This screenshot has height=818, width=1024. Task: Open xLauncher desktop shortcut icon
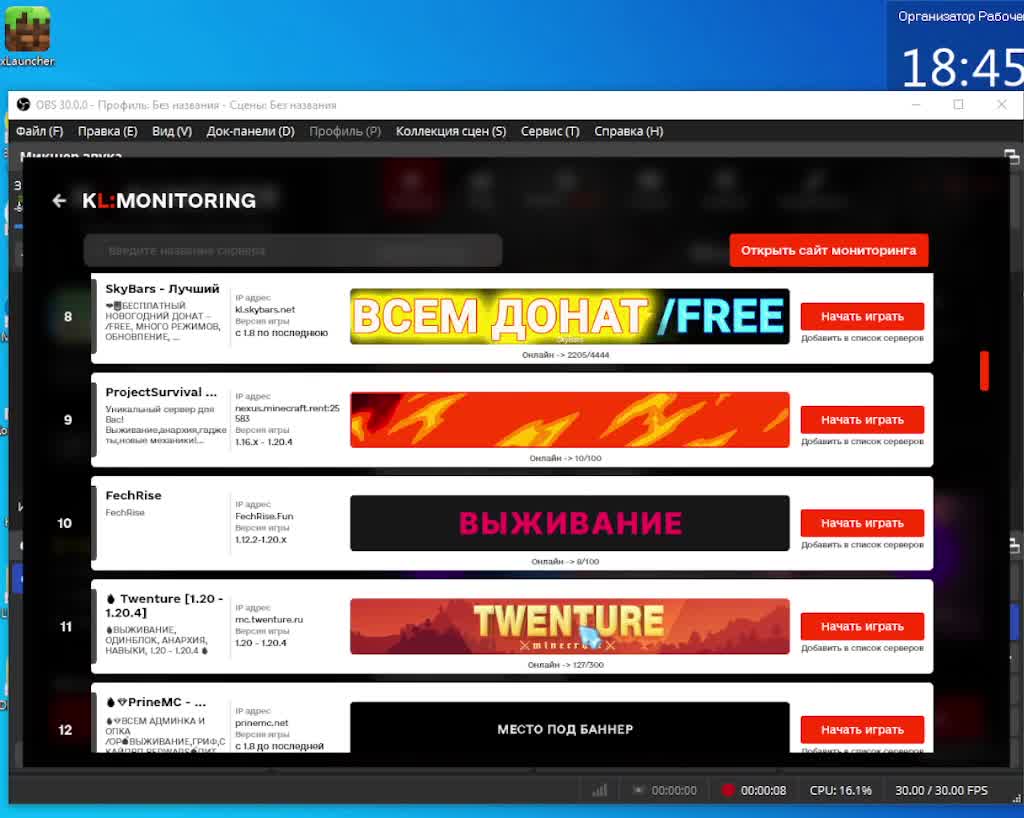(27, 36)
